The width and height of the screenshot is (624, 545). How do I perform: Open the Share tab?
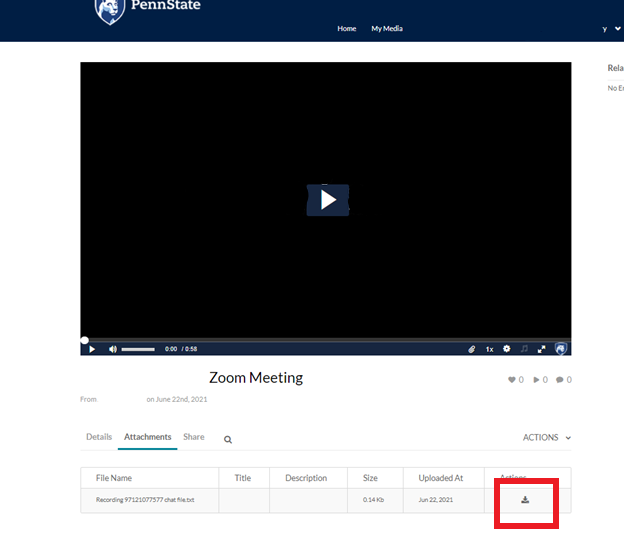coord(194,437)
